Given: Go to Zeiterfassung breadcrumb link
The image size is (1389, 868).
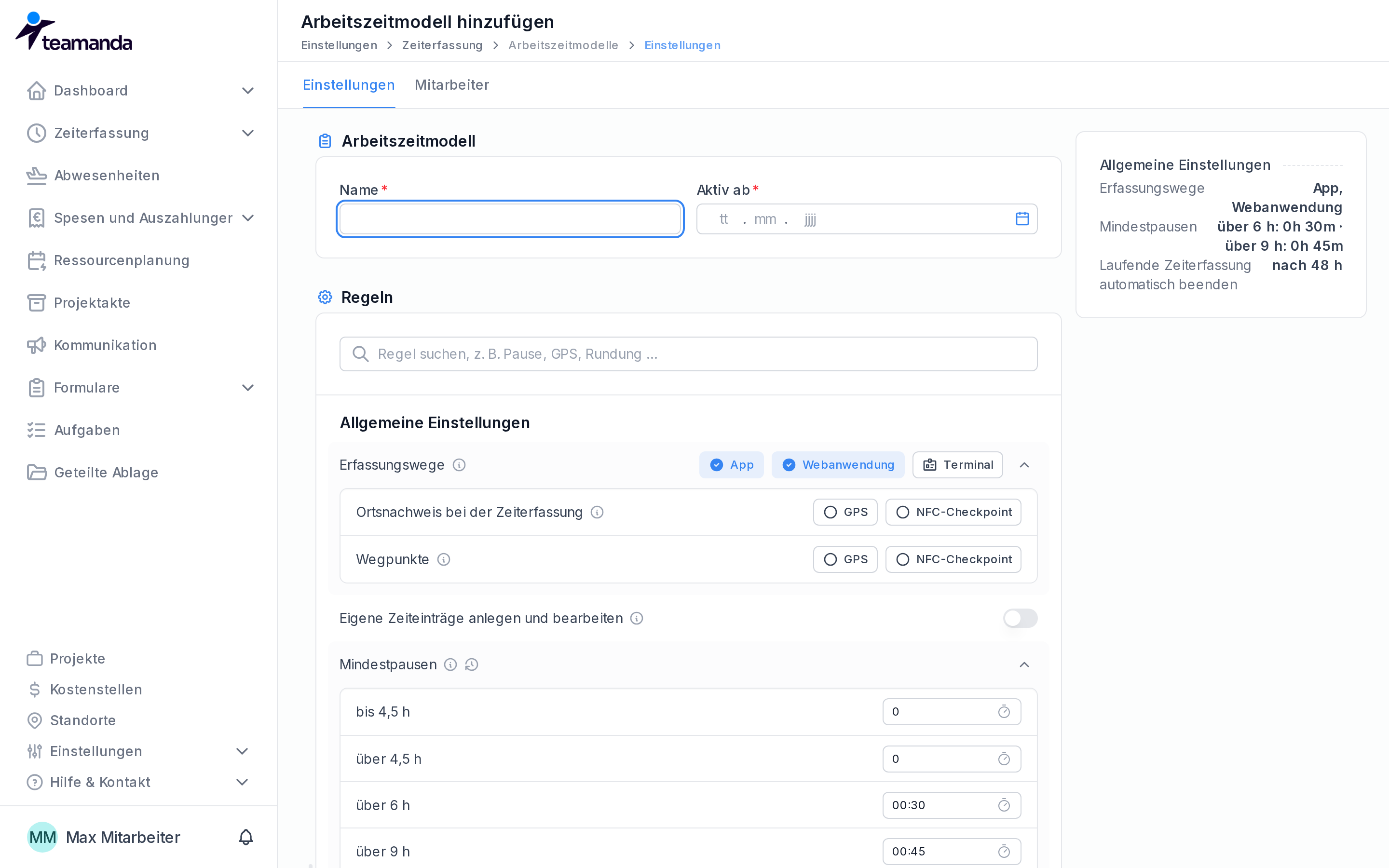Looking at the screenshot, I should 442,45.
